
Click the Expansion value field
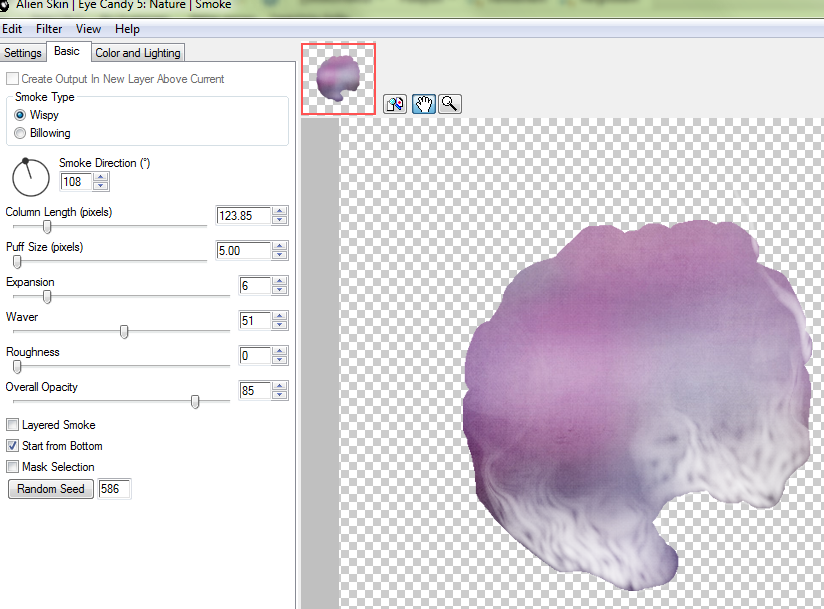[255, 285]
